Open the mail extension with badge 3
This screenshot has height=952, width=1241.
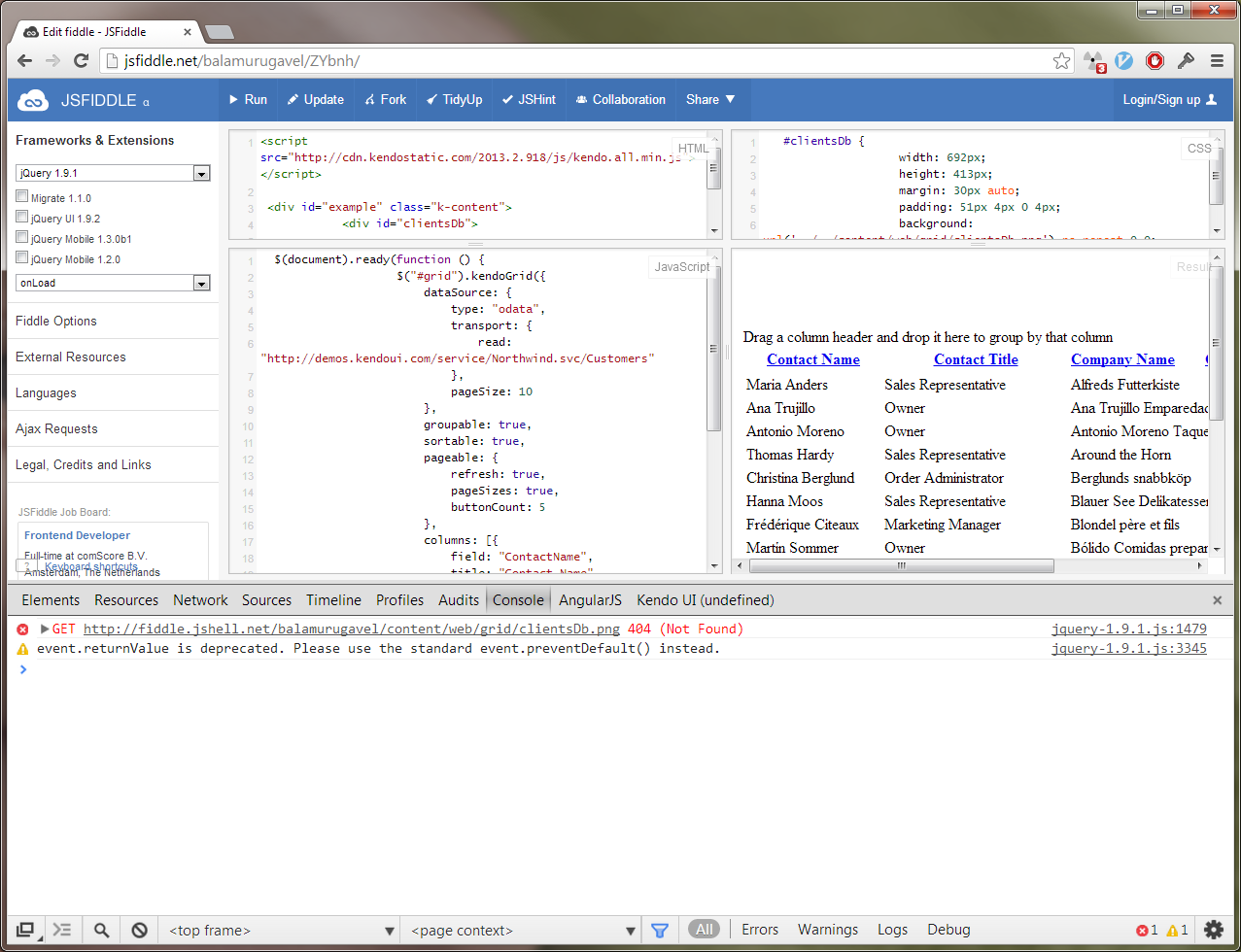(1094, 61)
